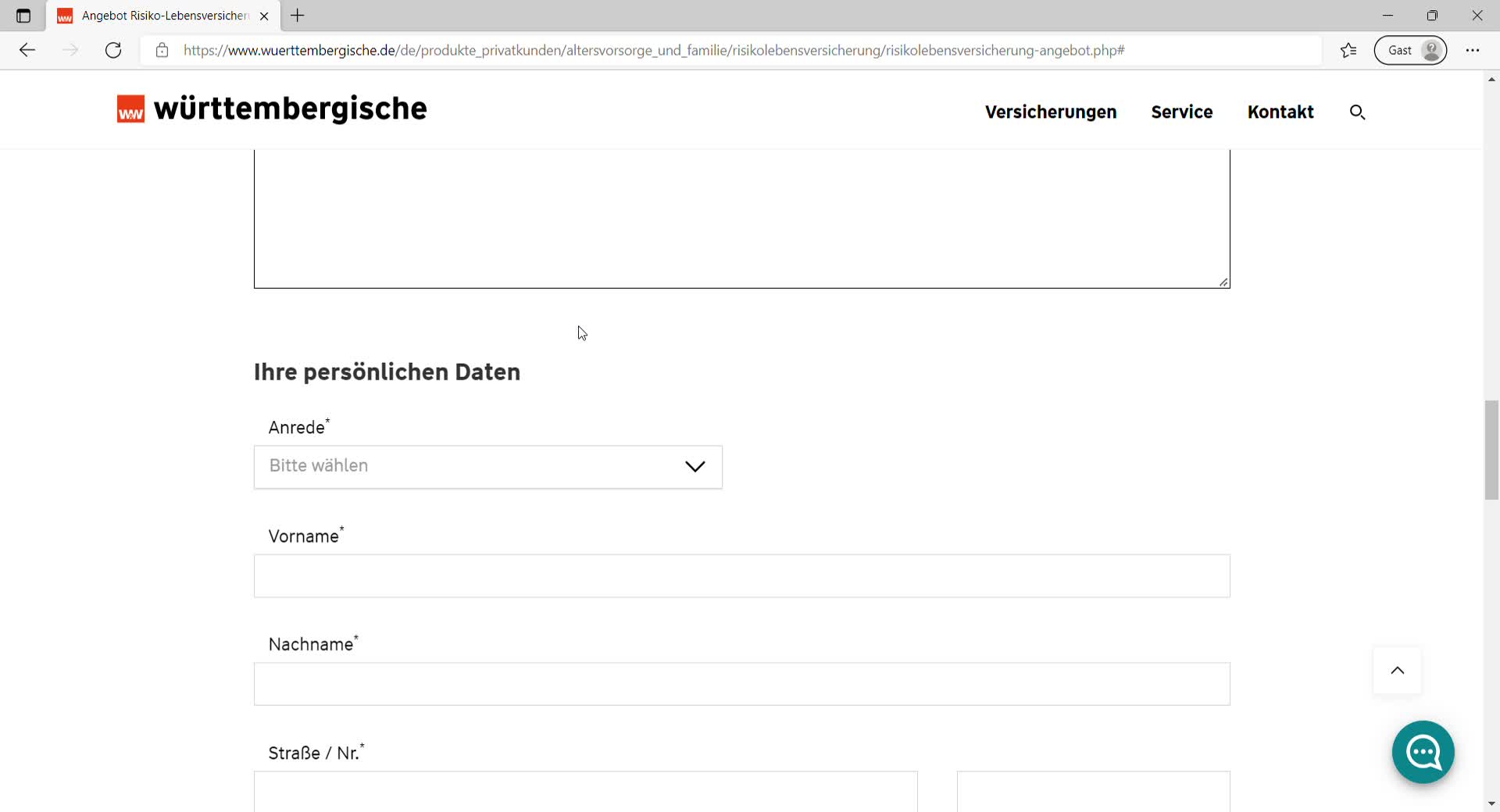This screenshot has width=1500, height=812.
Task: Focus the Nachname input field
Action: point(741,684)
